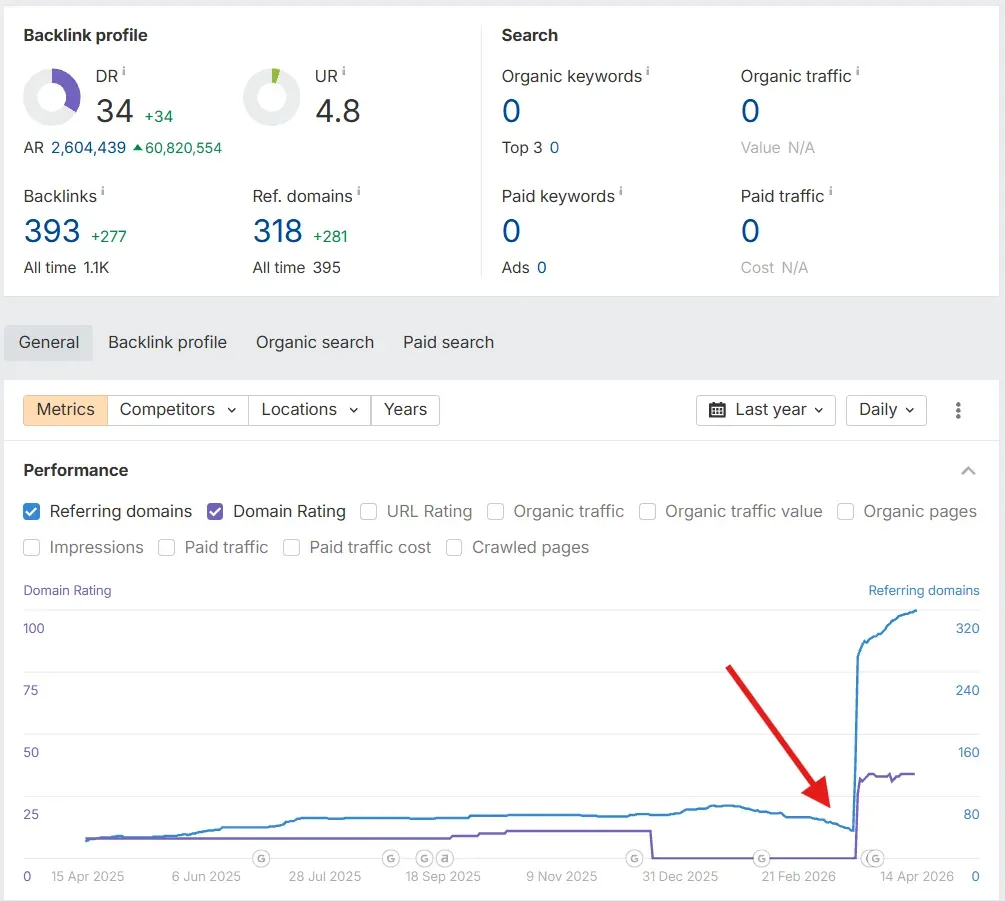Open the 393 backlinks count link
Screen dimensions: 1005x901
[x=52, y=231]
